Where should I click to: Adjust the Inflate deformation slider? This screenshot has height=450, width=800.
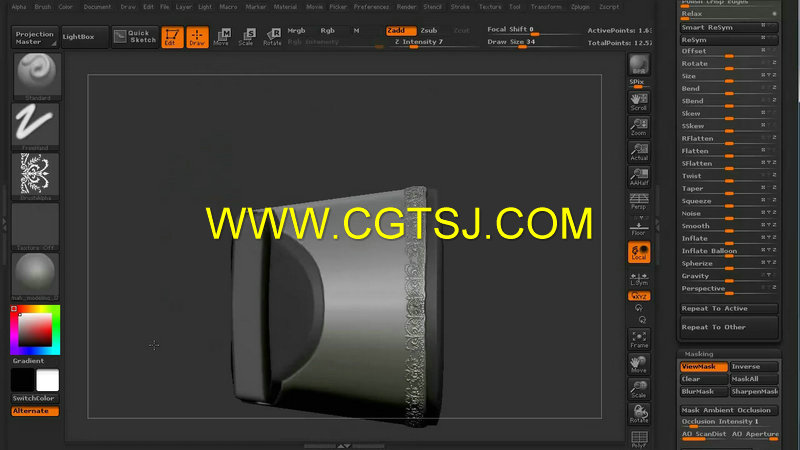pyautogui.click(x=729, y=239)
